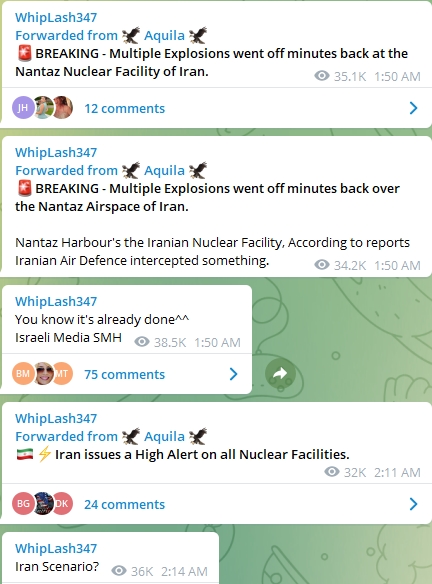Click the BG commenter avatar
Viewport: 432px width, 584px height.
[x=23, y=504]
